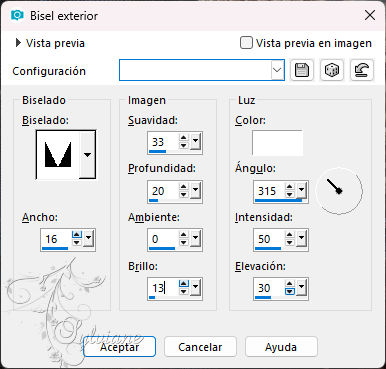Click the Bisel exterior app icon in title bar
386x369 pixels.
pos(17,15)
